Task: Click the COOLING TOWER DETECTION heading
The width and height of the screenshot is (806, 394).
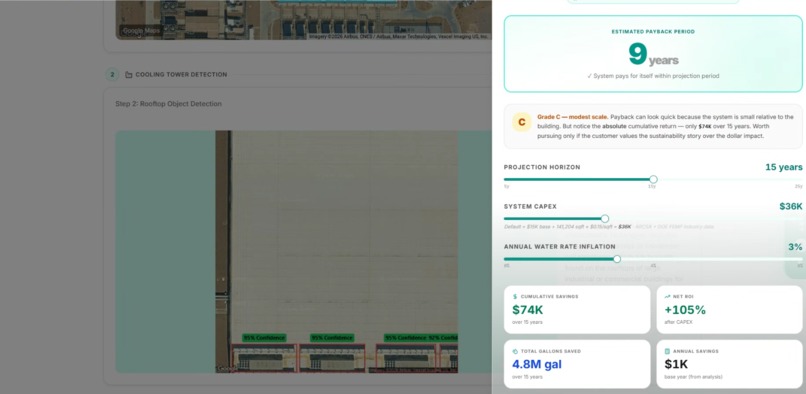Action: point(181,75)
